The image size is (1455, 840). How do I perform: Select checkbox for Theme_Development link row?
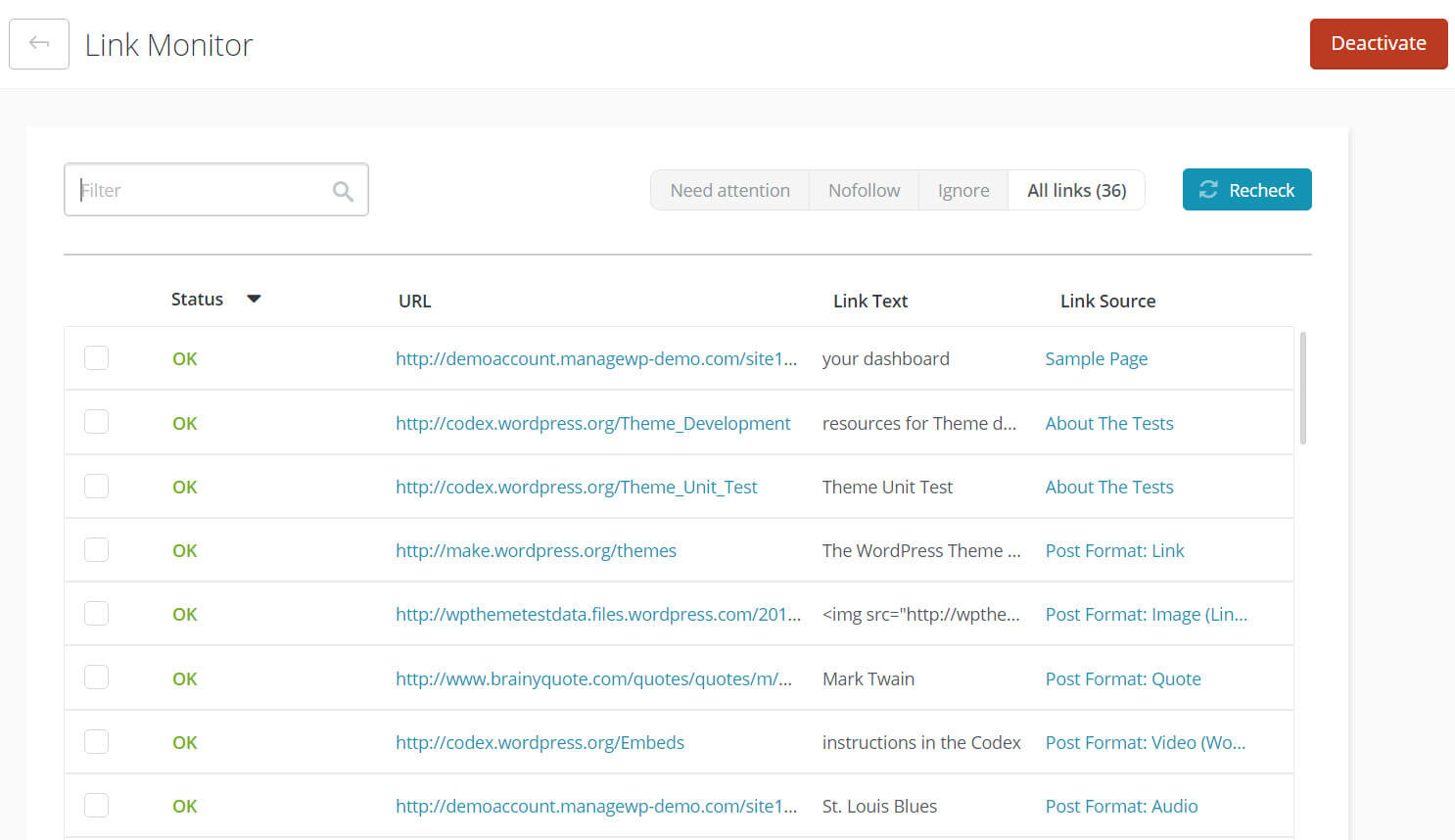pos(96,422)
